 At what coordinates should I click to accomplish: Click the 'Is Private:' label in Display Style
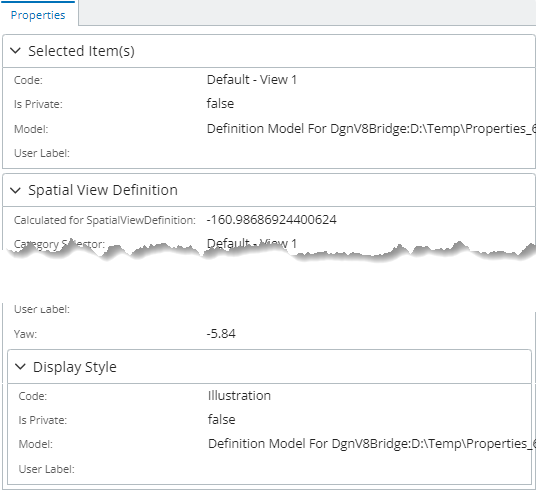(x=43, y=420)
